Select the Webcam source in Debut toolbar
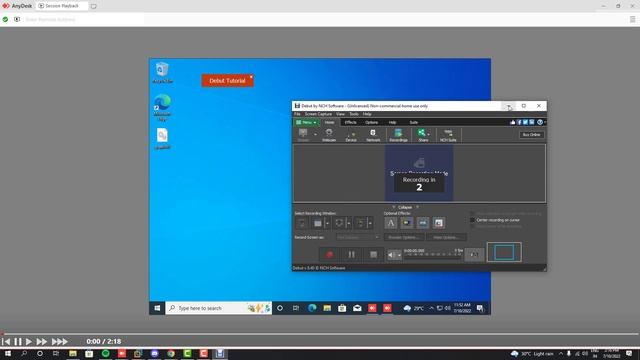The image size is (640, 360). [x=329, y=135]
